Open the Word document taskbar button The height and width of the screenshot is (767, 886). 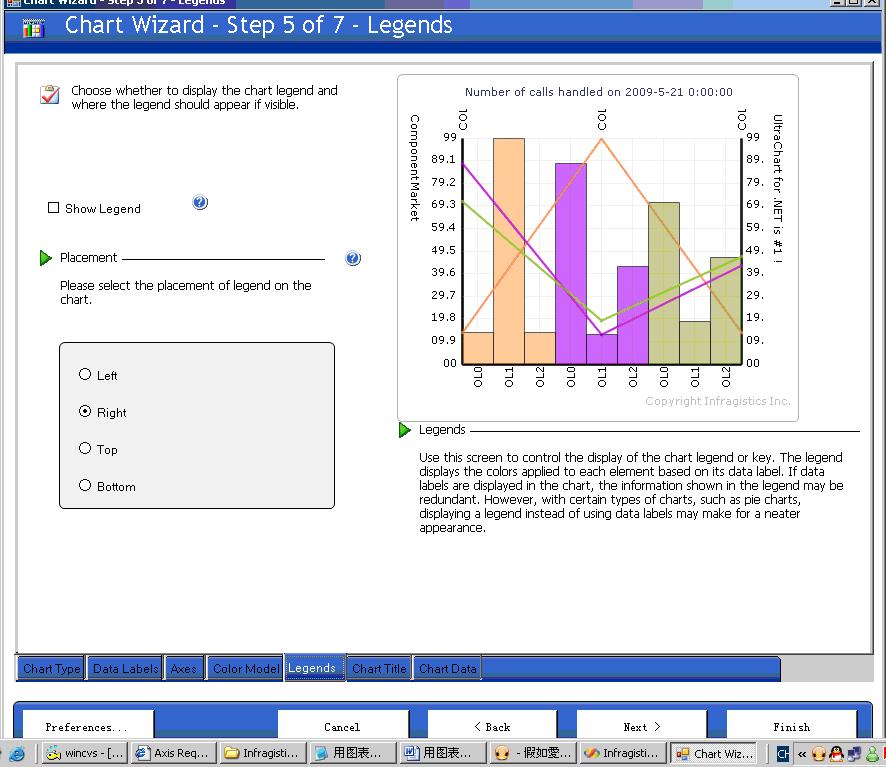click(443, 753)
